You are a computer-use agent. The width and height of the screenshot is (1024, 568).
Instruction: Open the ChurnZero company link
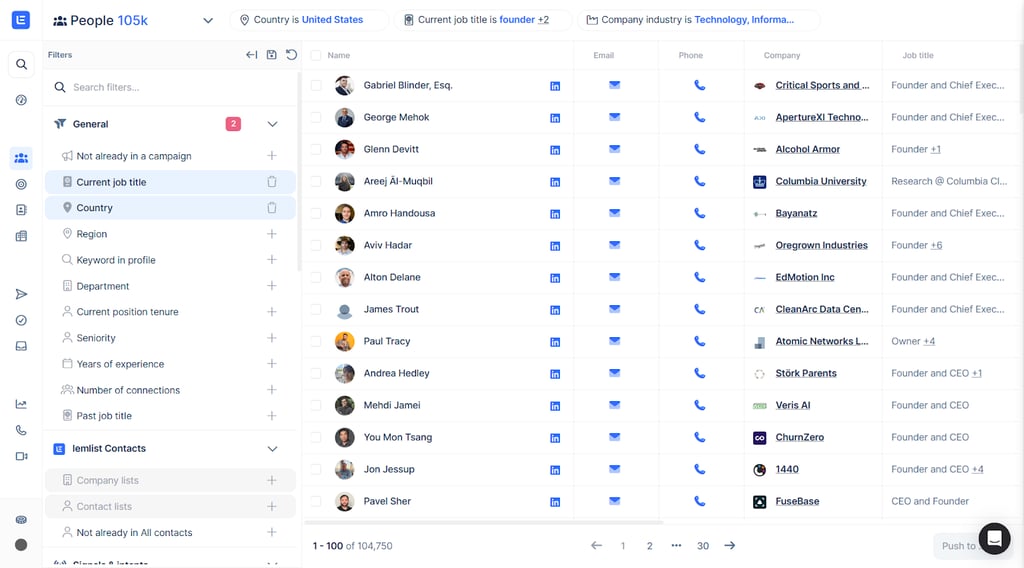coord(799,437)
